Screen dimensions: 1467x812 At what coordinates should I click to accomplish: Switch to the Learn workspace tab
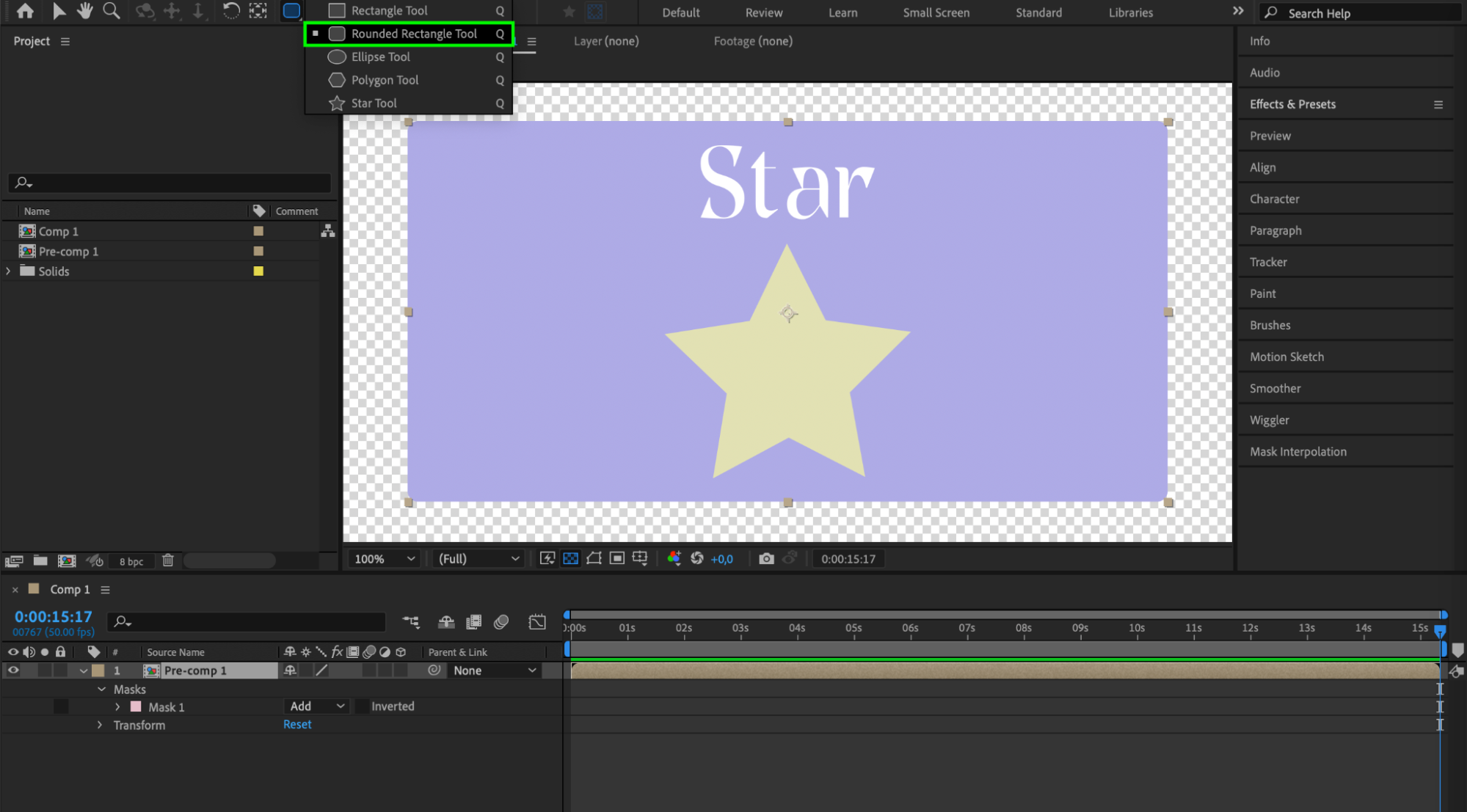coord(842,12)
